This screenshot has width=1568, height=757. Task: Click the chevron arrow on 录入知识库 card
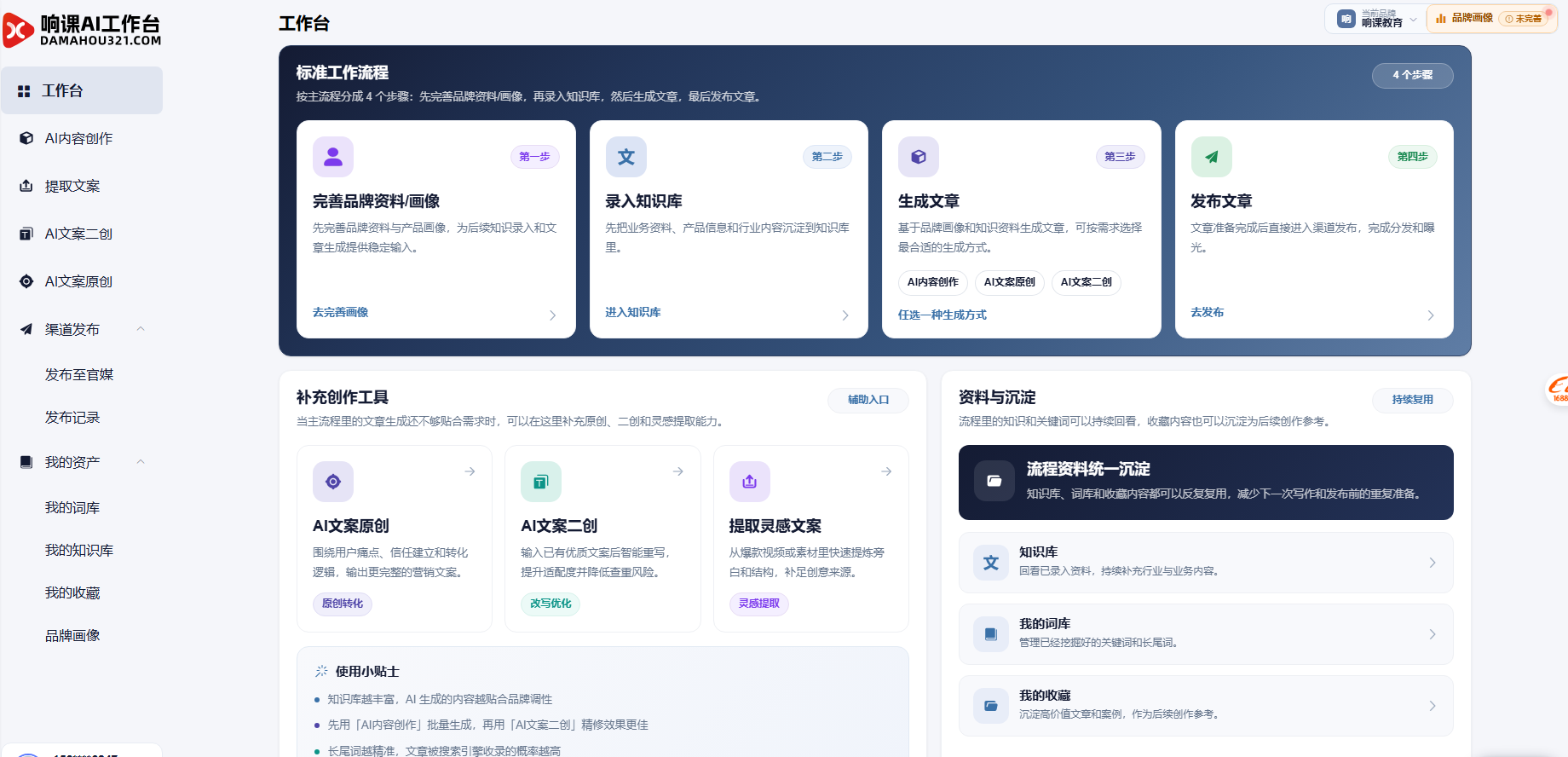click(x=845, y=315)
